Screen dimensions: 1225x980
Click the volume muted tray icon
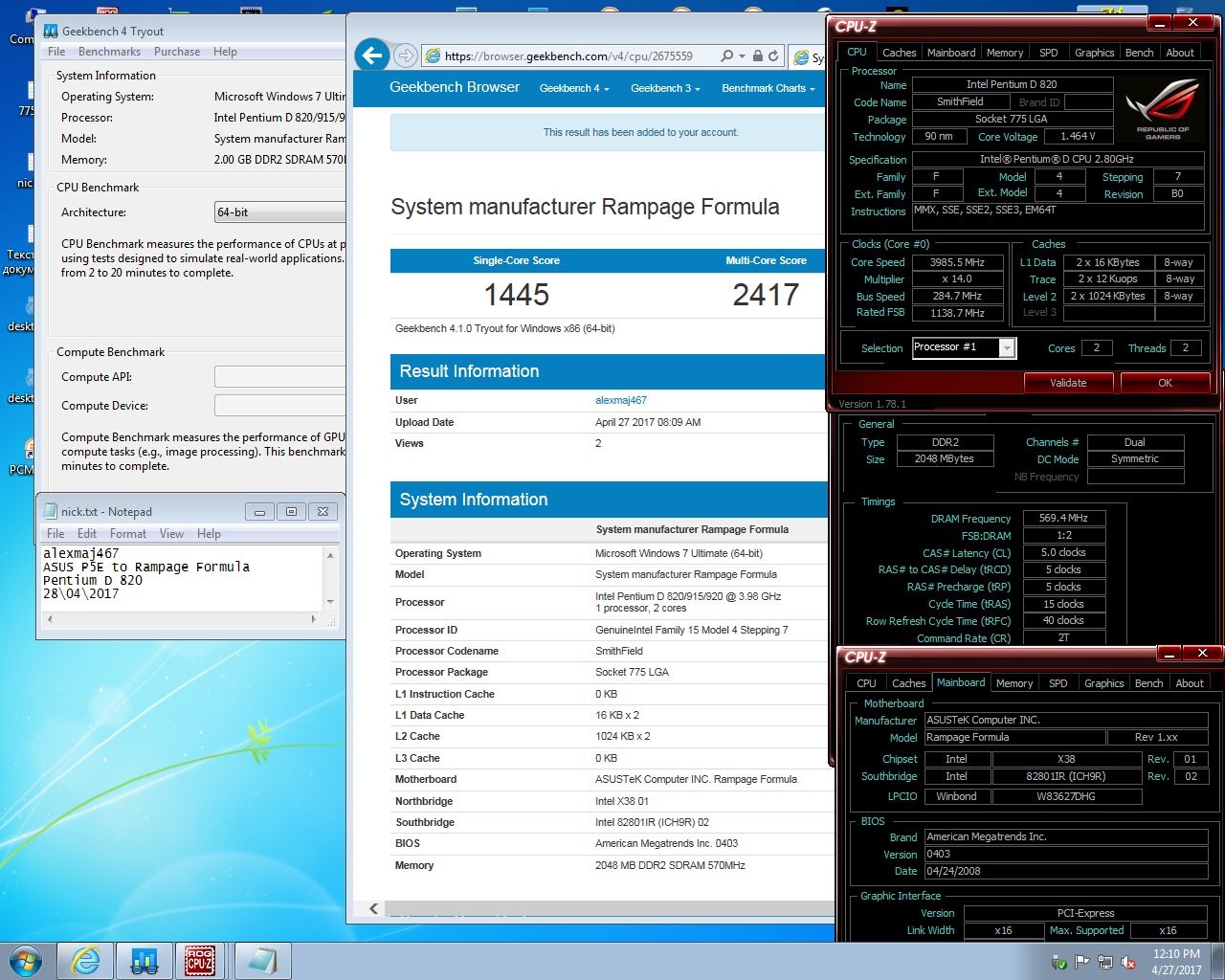tap(1128, 962)
